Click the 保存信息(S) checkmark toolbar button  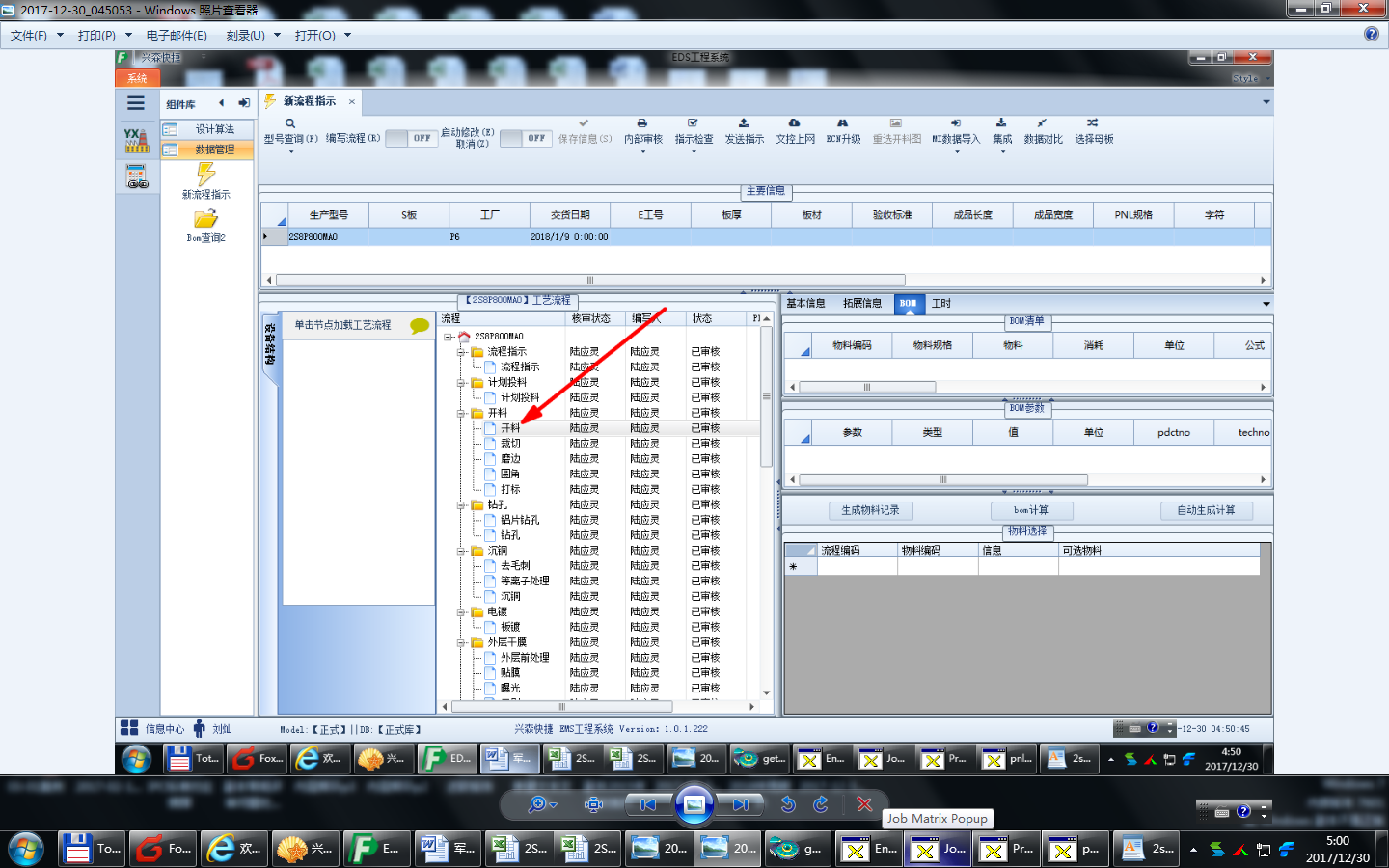(x=584, y=123)
